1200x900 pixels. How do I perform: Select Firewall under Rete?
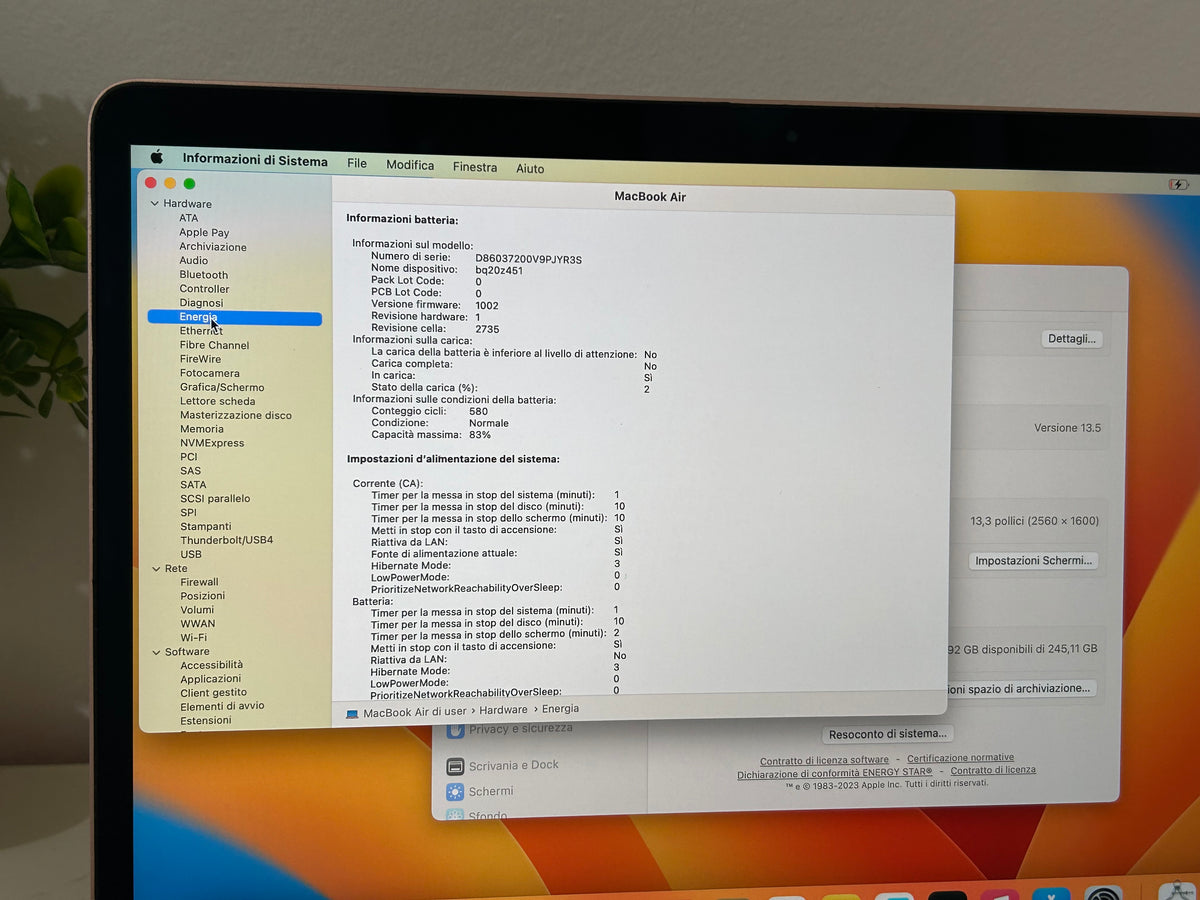click(x=200, y=582)
